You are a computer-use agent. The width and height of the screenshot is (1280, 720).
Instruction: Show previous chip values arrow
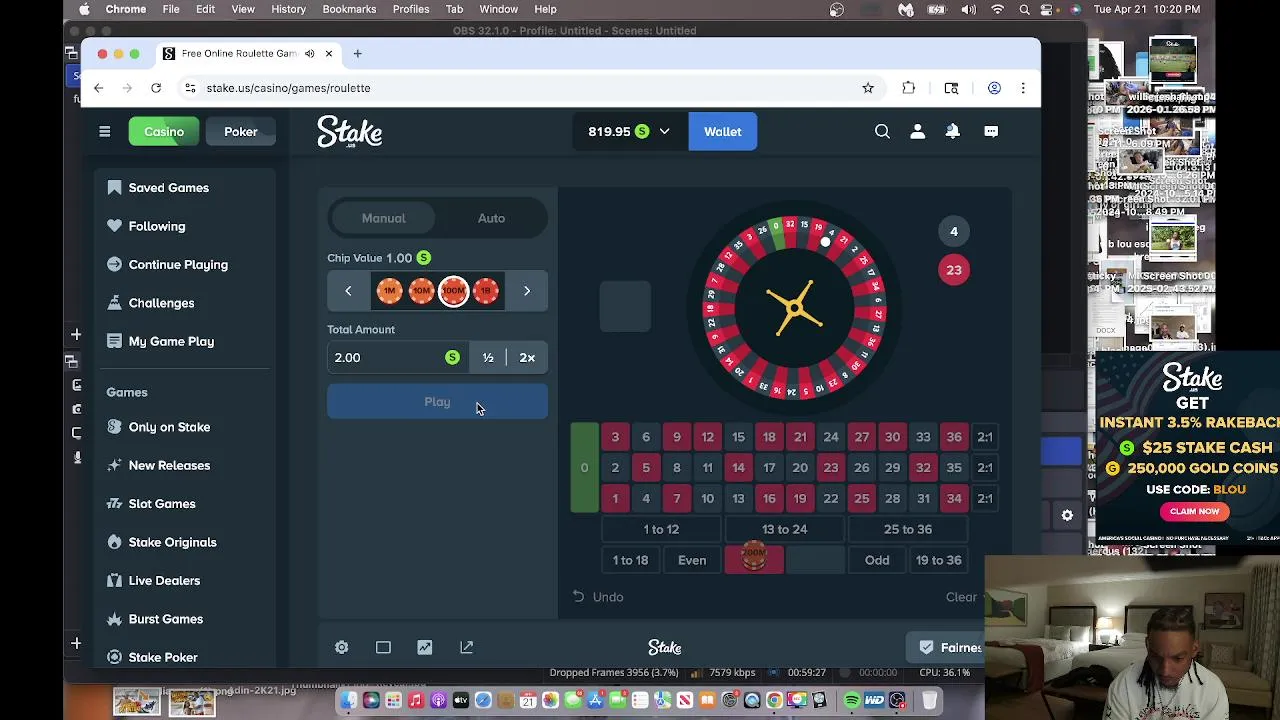348,291
